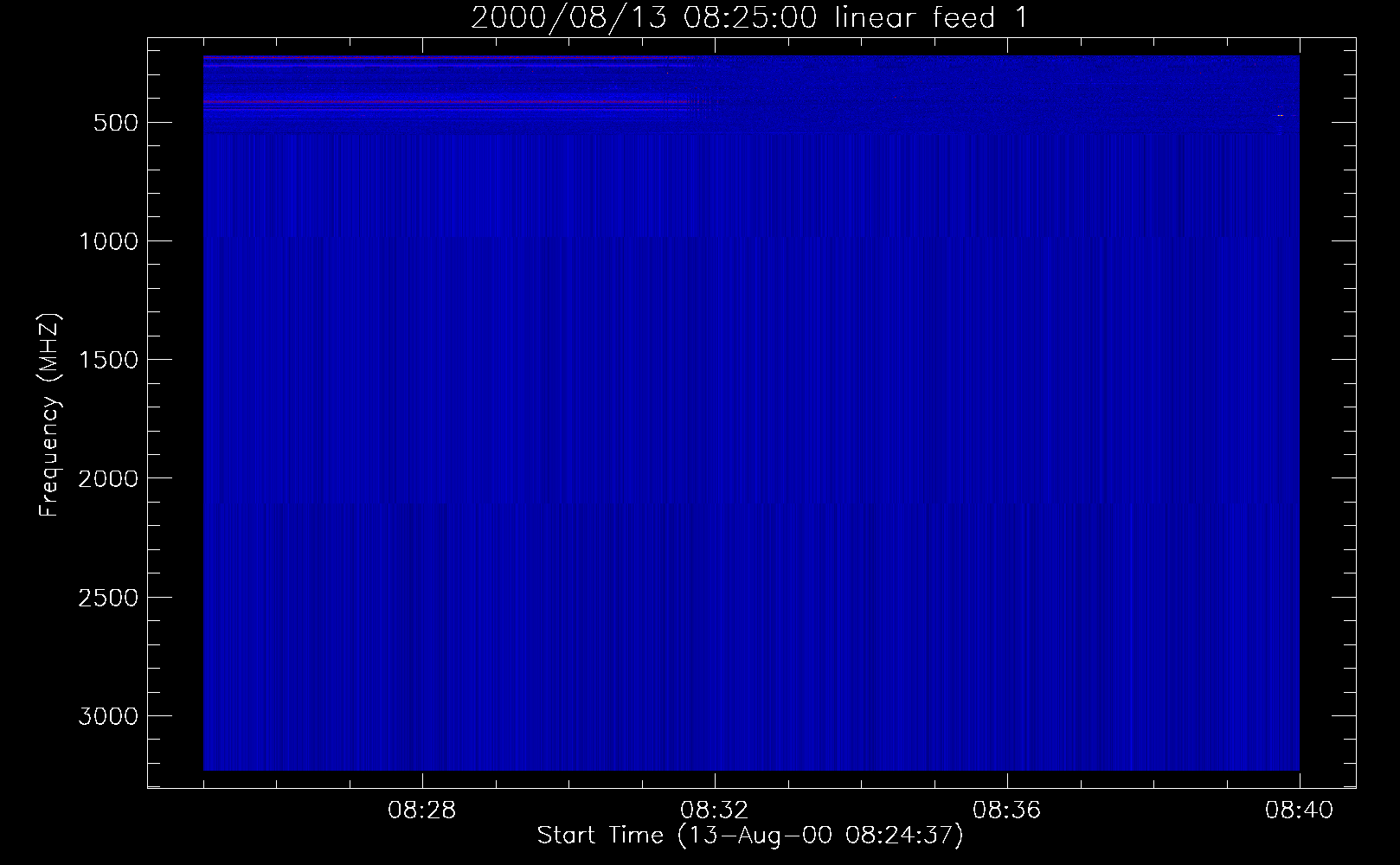
Task: Click the 500 frequency tick label
Action: point(116,123)
